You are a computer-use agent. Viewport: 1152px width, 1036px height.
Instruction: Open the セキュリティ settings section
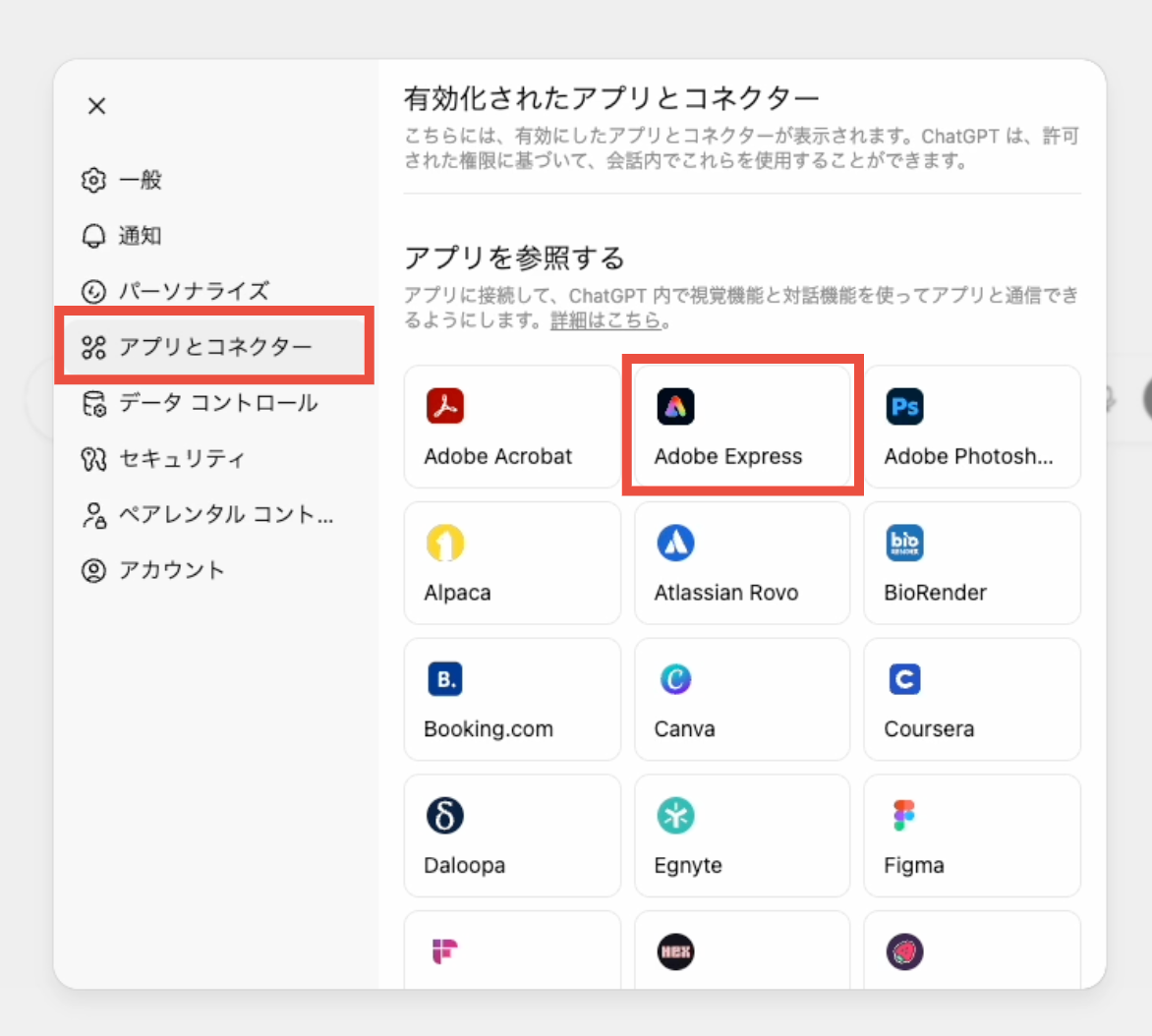pos(181,459)
